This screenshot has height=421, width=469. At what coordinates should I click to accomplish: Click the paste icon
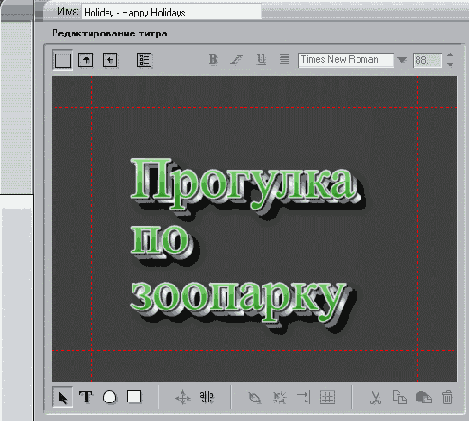pos(424,397)
